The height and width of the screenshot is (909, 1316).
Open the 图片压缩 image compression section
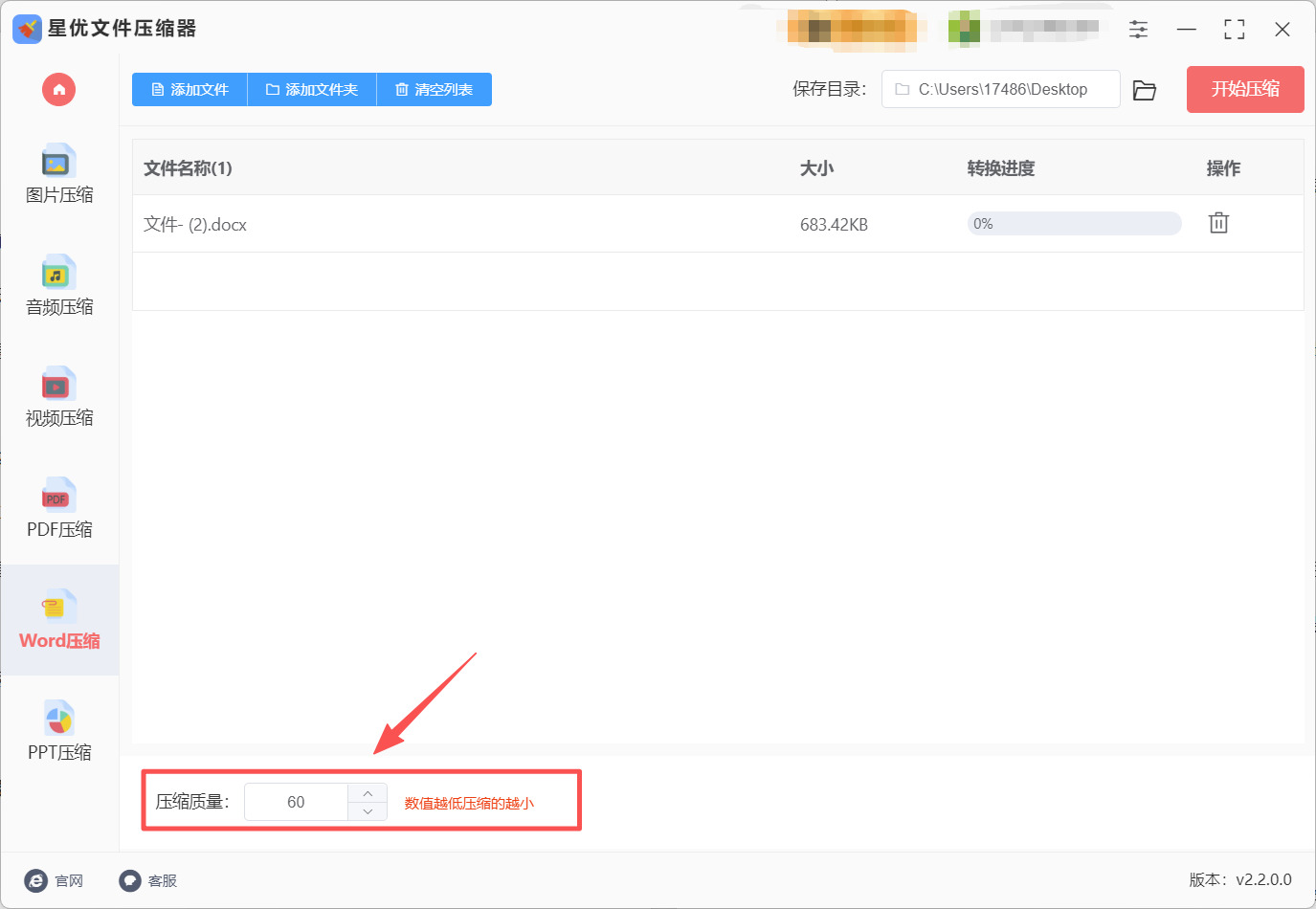[59, 174]
